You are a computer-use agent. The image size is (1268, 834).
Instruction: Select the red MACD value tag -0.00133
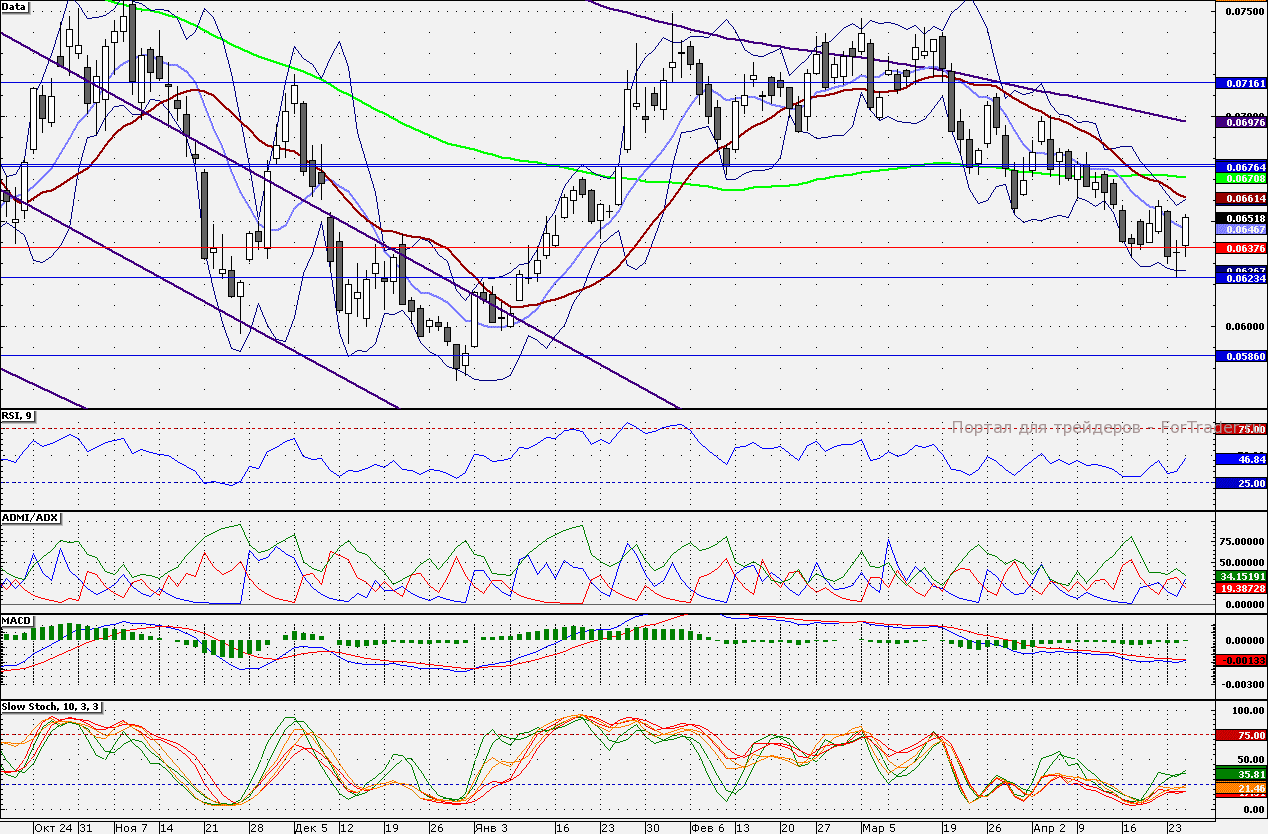tap(1240, 660)
